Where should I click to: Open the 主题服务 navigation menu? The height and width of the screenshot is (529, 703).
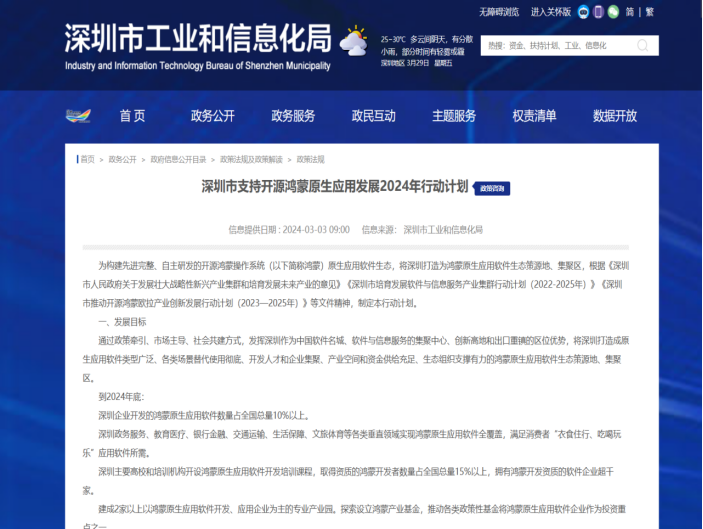click(454, 116)
